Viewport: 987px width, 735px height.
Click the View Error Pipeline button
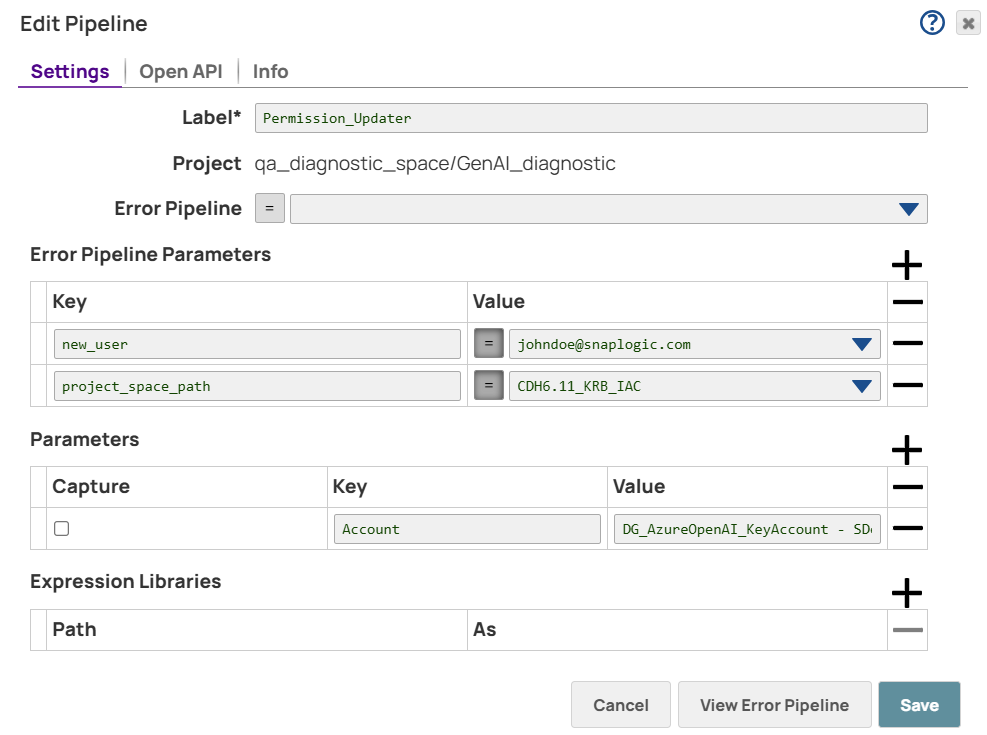point(774,704)
